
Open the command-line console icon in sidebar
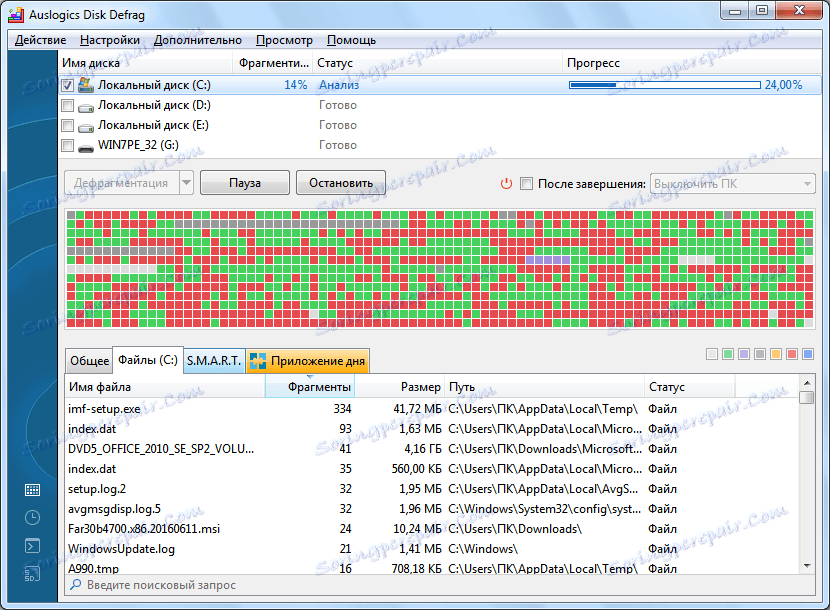pyautogui.click(x=32, y=546)
